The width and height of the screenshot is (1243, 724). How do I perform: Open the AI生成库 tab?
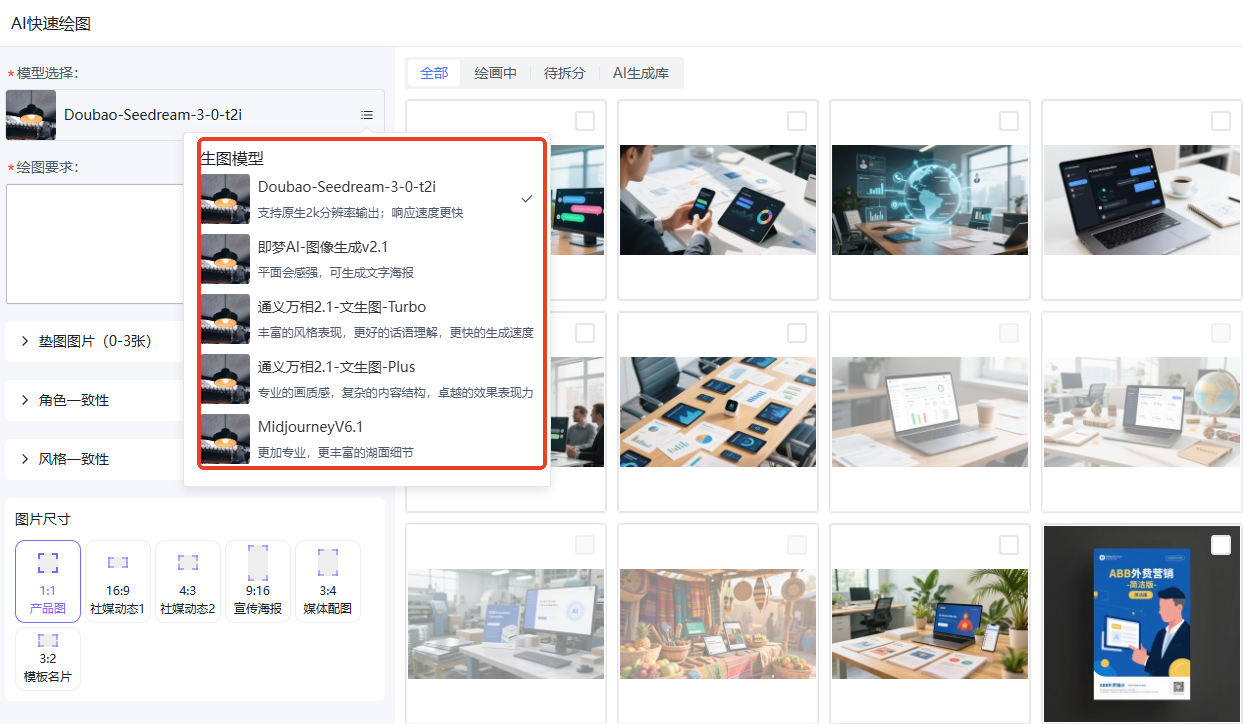(640, 73)
